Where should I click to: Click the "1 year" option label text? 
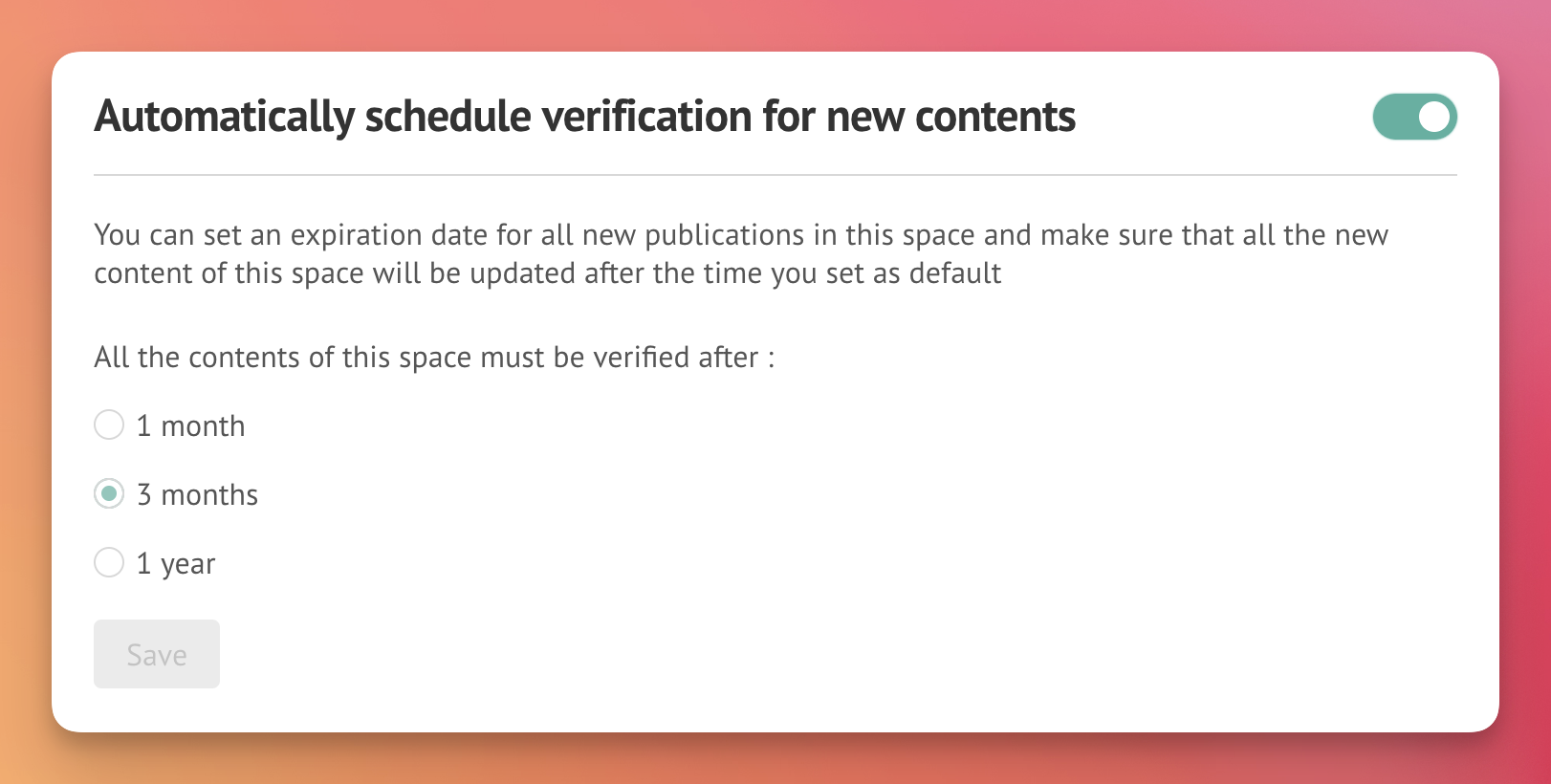(176, 564)
